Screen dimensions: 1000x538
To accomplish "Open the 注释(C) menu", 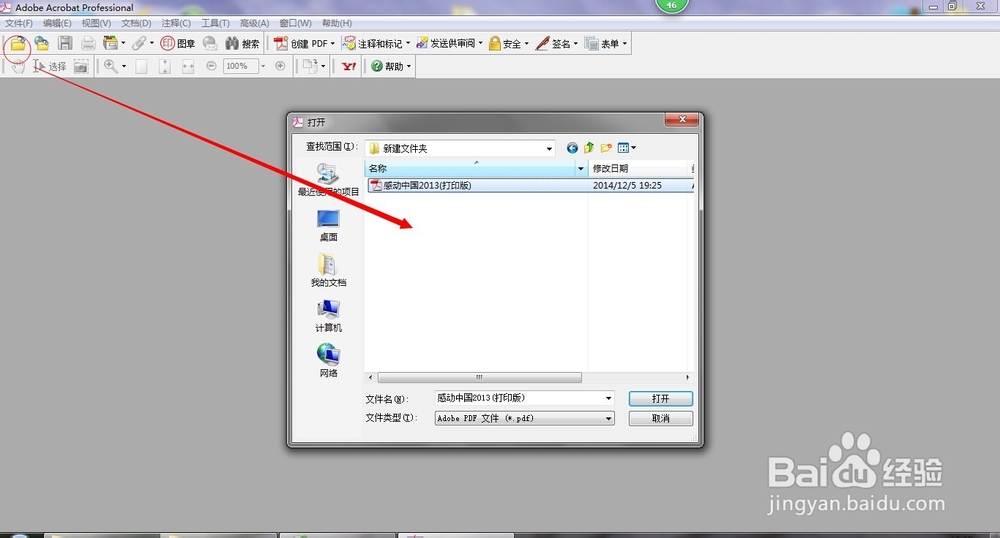I will click(175, 23).
